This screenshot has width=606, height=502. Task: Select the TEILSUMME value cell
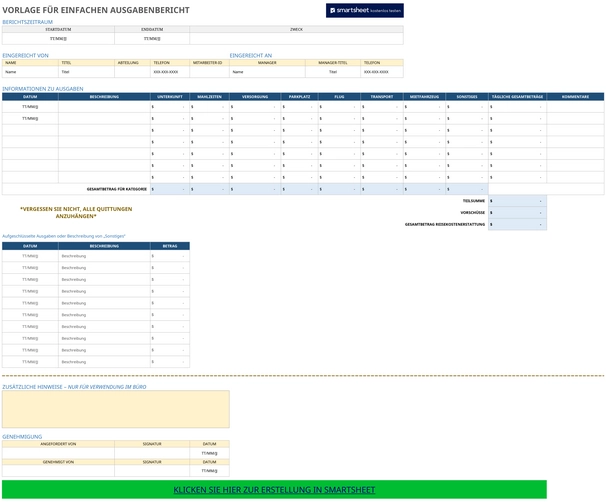517,201
